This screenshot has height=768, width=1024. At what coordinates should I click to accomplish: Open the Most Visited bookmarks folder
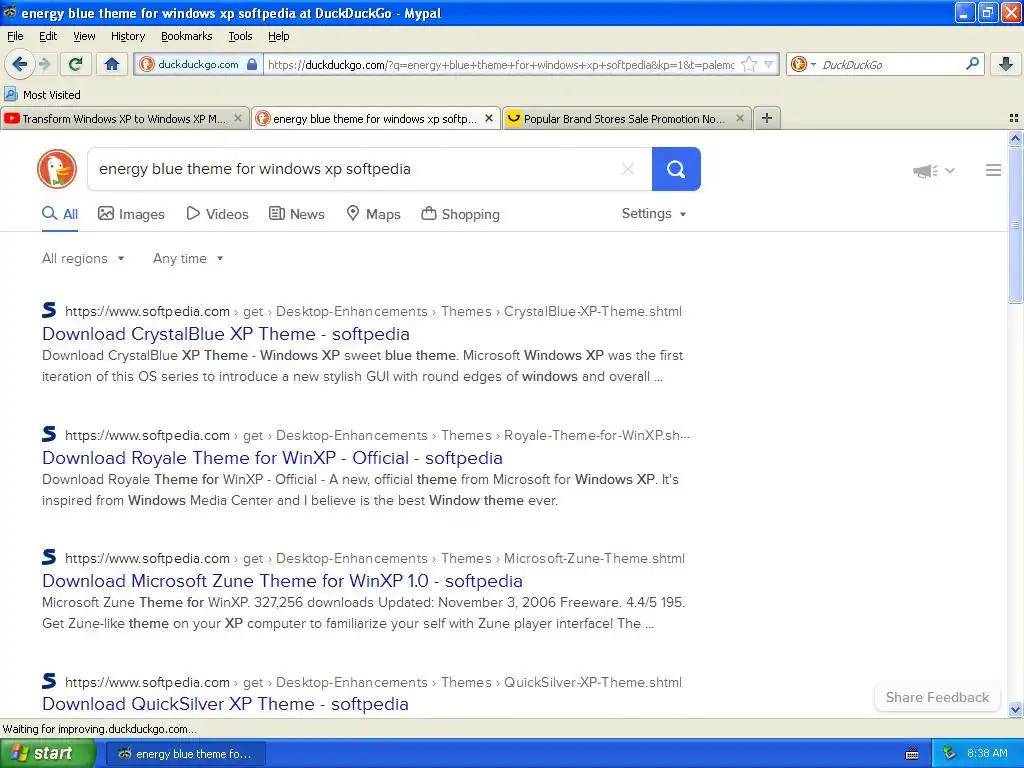tap(42, 95)
